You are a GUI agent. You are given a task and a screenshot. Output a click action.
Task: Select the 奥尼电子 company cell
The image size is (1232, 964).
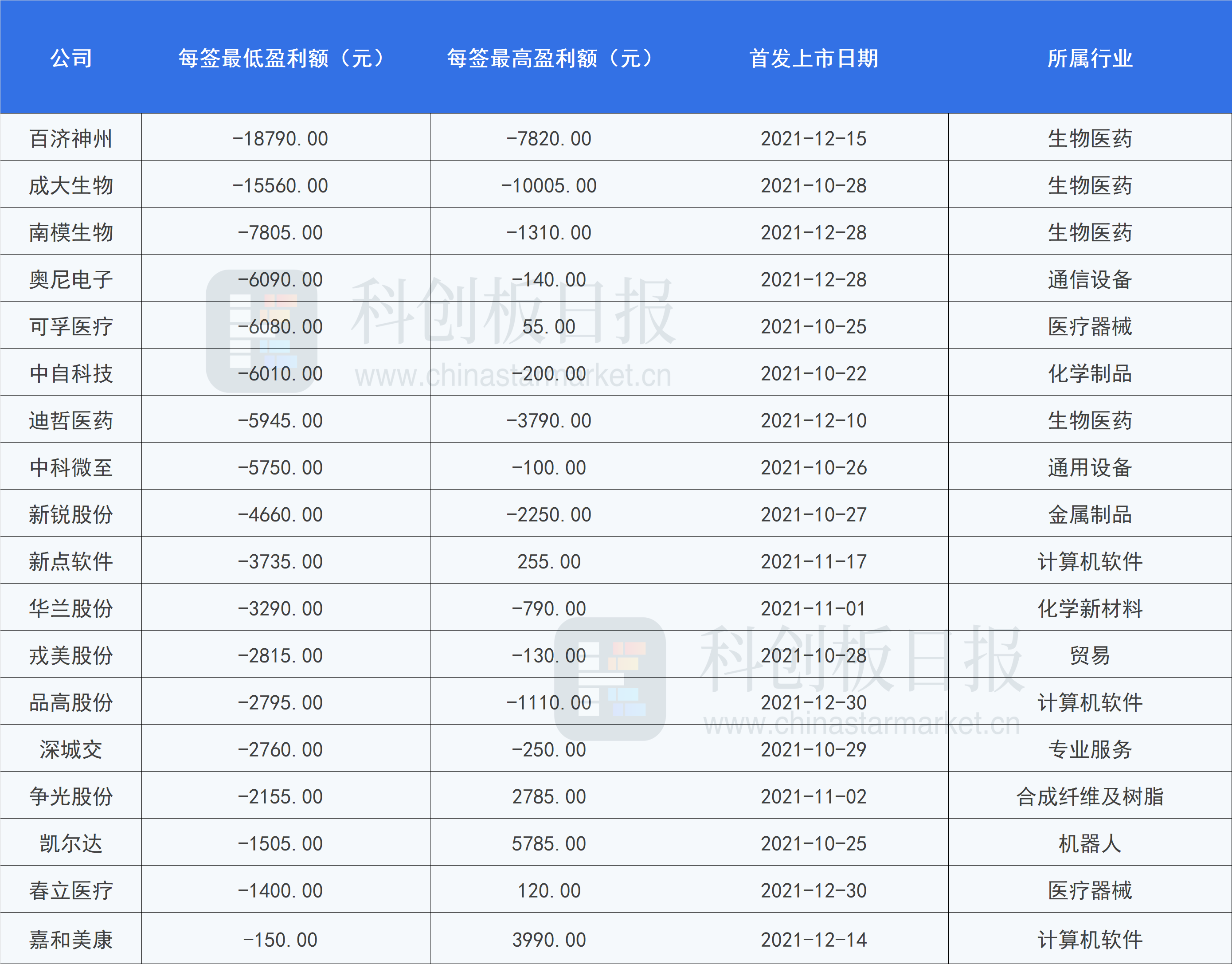71,279
